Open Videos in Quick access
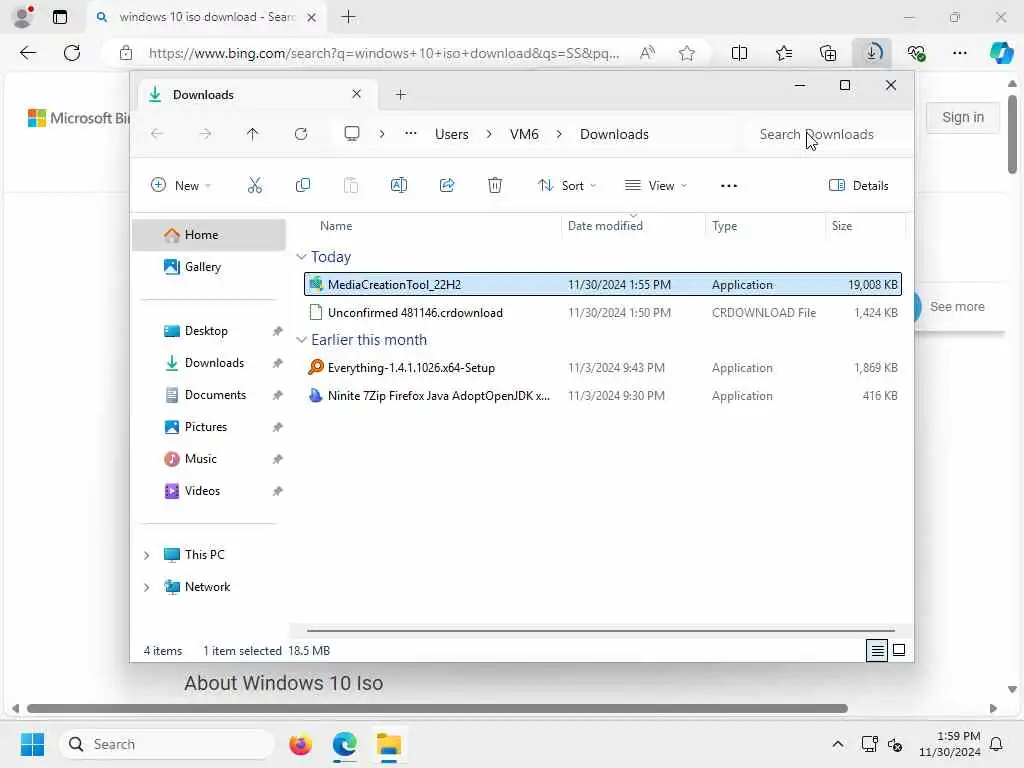Screen dimensions: 1024x768 pyautogui.click(x=209, y=491)
